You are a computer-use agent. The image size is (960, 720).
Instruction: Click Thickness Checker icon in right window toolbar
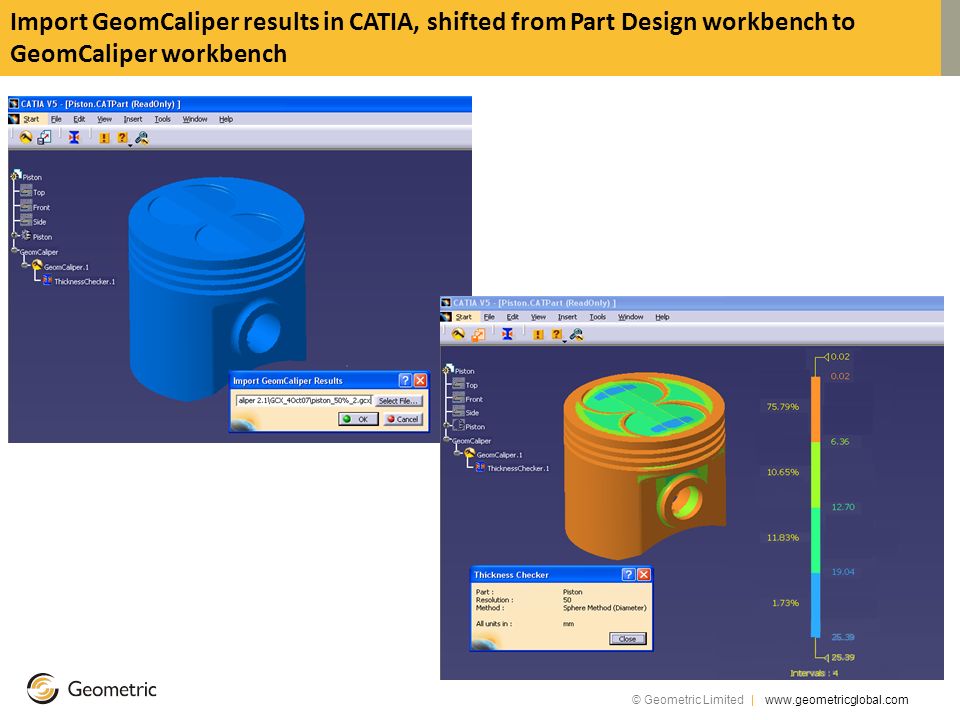(x=508, y=334)
